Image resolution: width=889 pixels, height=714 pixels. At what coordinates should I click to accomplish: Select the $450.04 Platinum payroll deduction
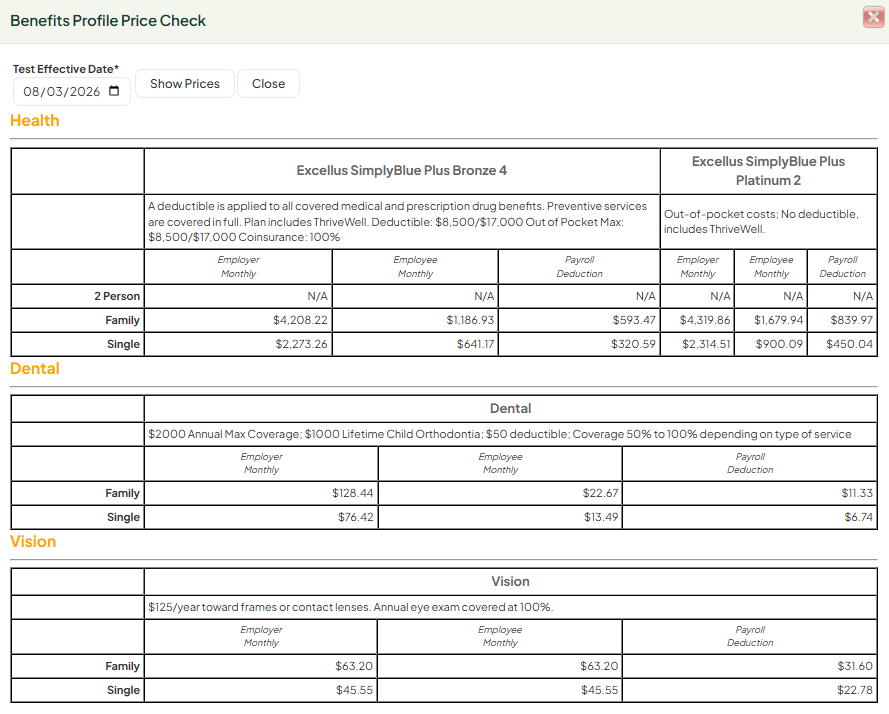pos(849,344)
